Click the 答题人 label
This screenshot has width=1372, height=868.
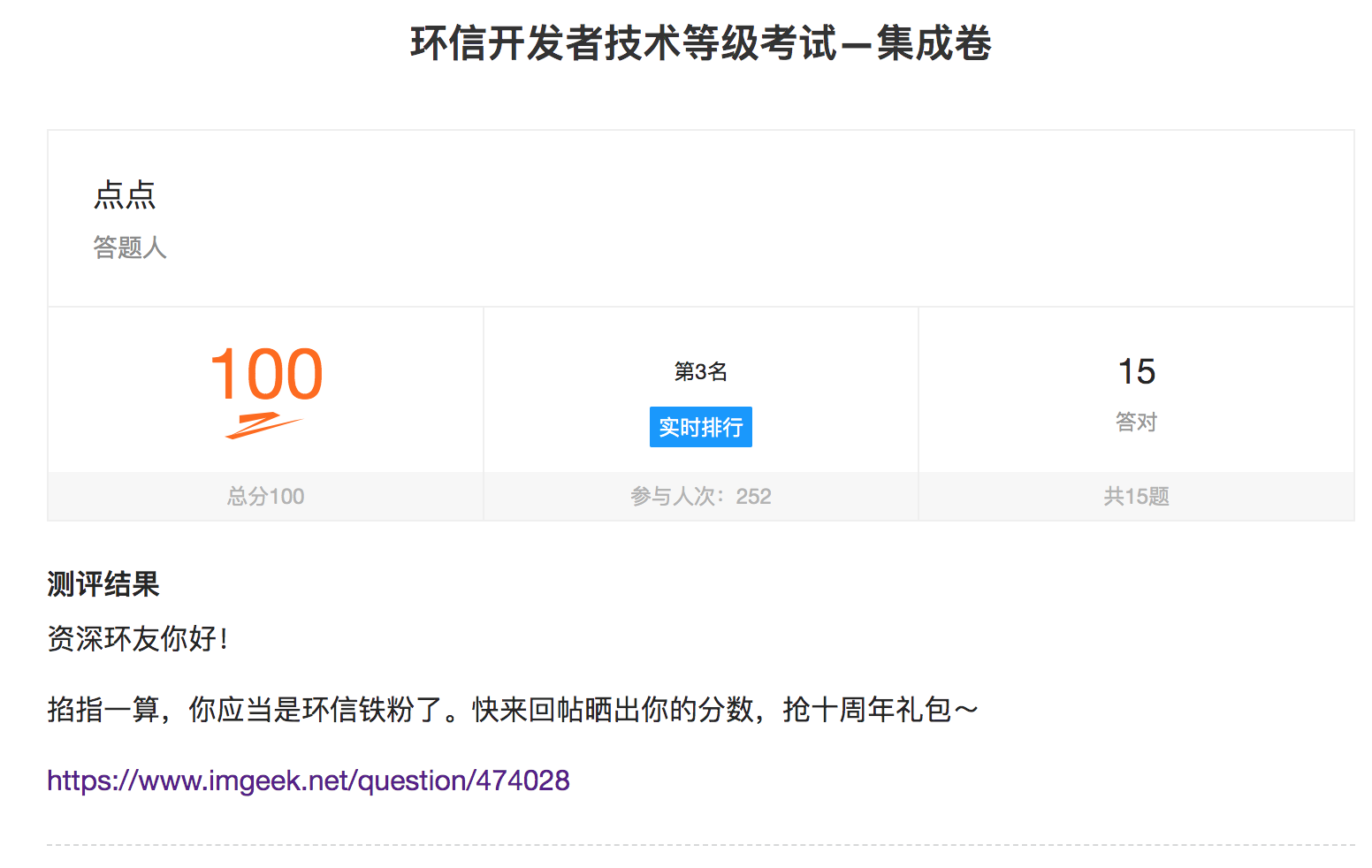pyautogui.click(x=130, y=247)
